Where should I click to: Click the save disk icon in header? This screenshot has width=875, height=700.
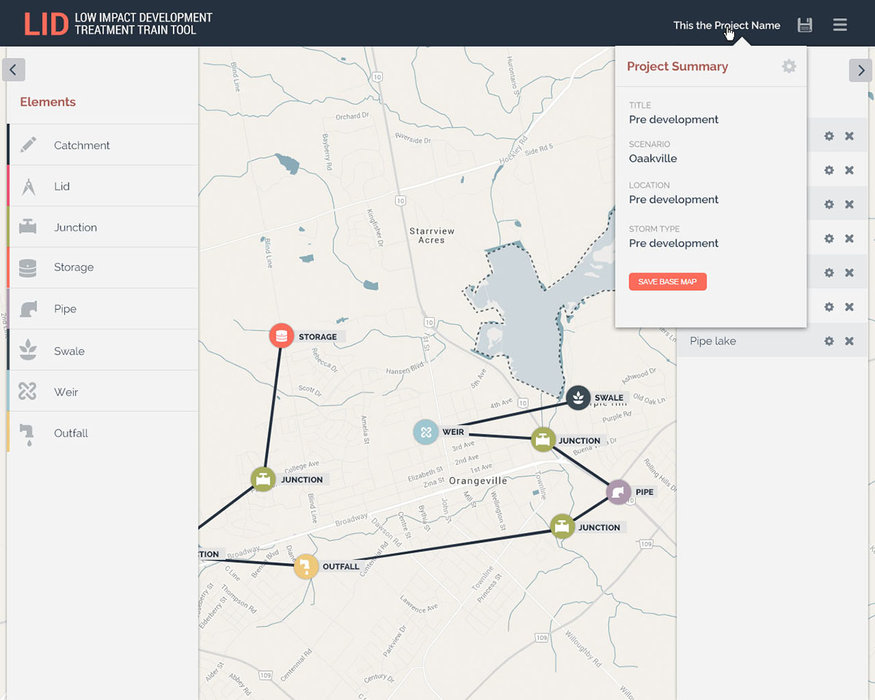point(805,25)
